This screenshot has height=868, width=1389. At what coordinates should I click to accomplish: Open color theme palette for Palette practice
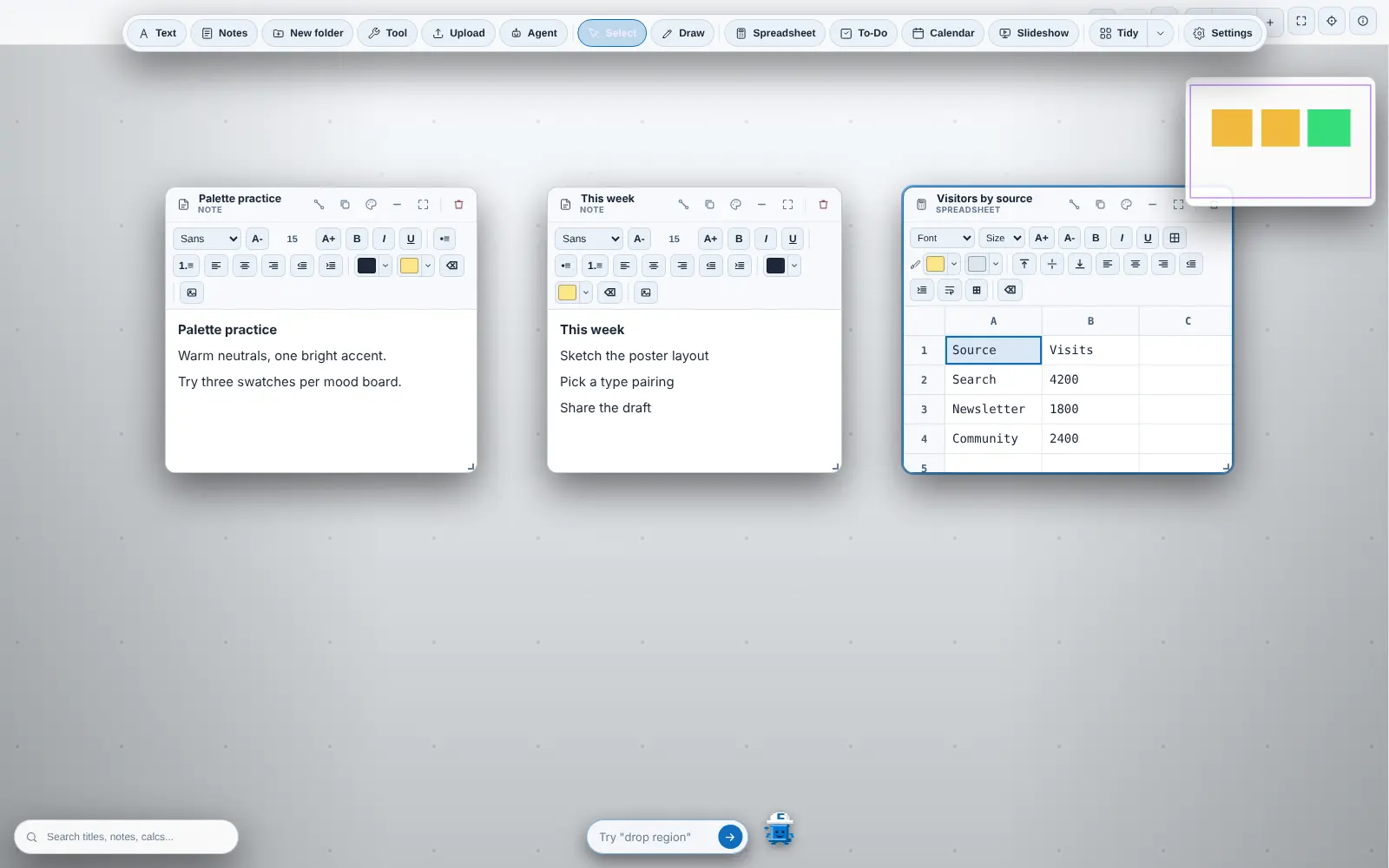click(x=371, y=205)
